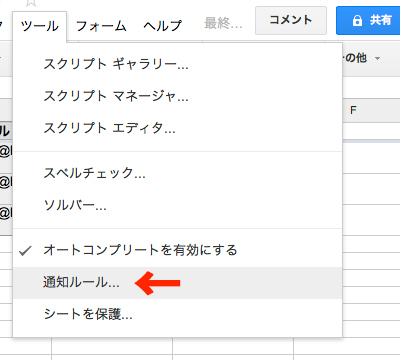
Task: Open the フォーム menu
Action: point(101,26)
